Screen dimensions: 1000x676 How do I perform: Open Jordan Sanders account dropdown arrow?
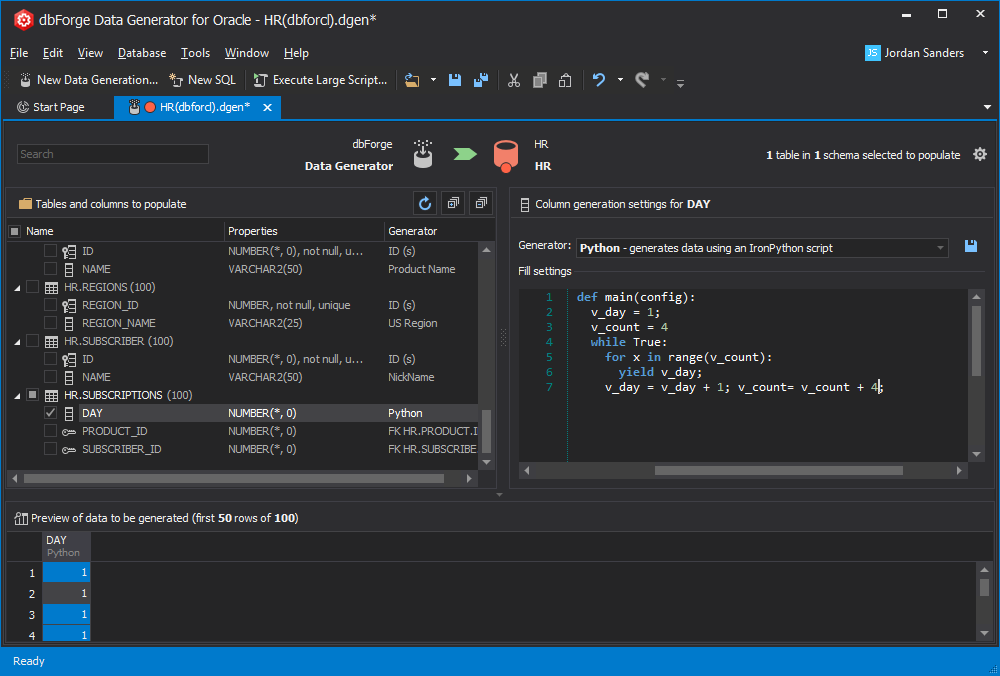985,53
